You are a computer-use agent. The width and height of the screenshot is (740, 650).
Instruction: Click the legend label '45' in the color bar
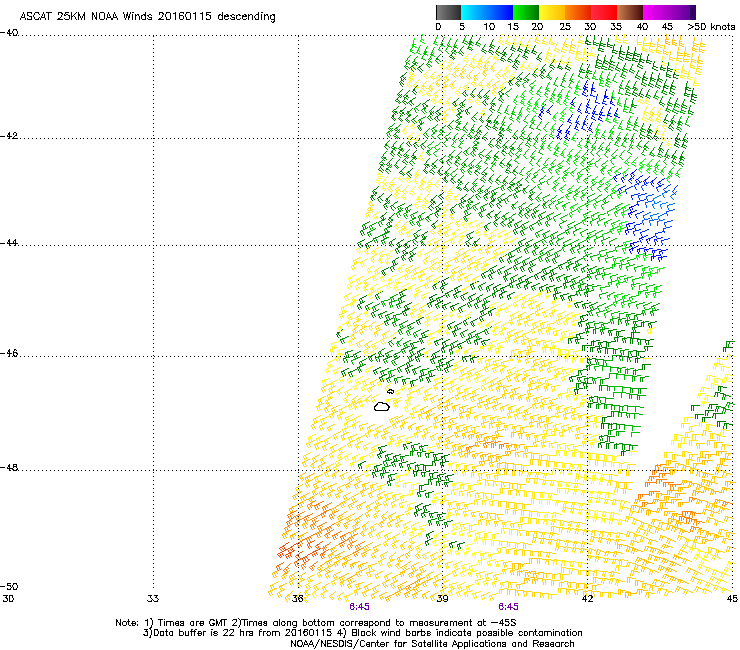(x=667, y=27)
